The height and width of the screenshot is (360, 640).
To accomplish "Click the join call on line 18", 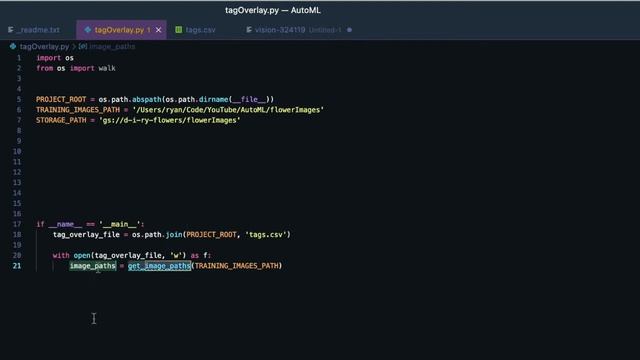I will [174, 235].
